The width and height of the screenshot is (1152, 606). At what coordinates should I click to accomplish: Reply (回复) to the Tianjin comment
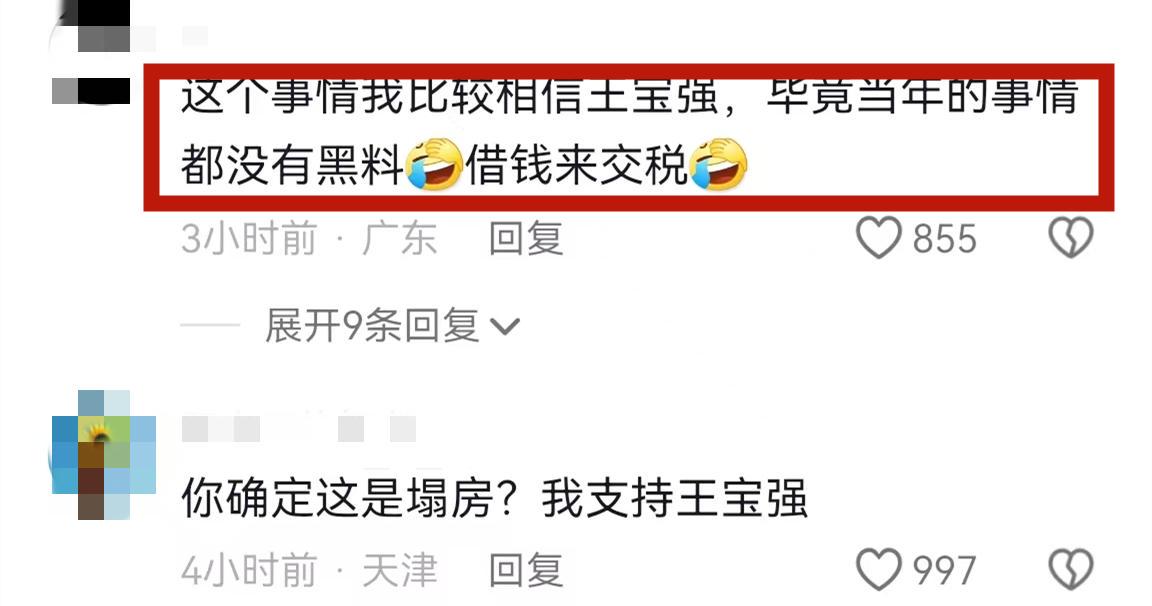[x=526, y=571]
